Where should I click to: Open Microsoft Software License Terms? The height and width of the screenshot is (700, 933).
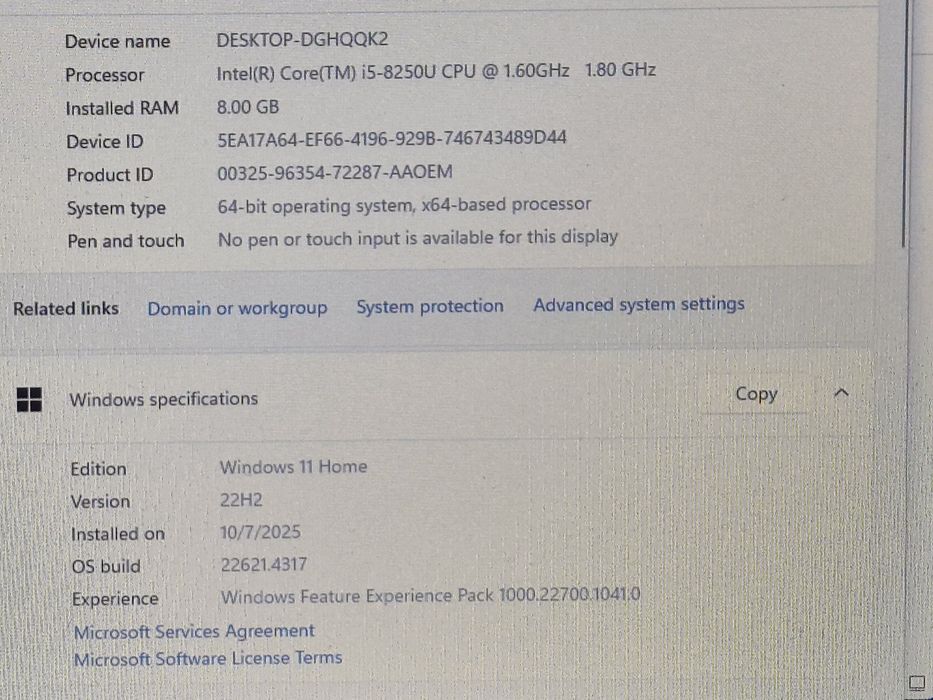click(208, 659)
